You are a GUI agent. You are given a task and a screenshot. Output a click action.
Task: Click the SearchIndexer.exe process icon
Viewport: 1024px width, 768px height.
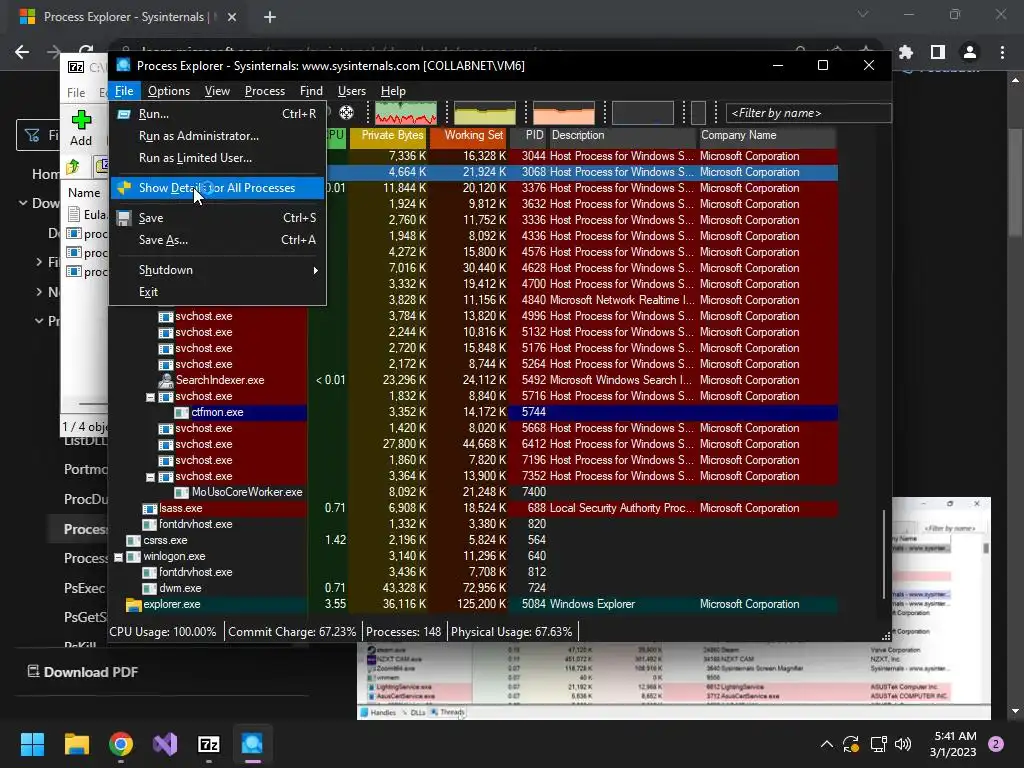click(x=166, y=380)
